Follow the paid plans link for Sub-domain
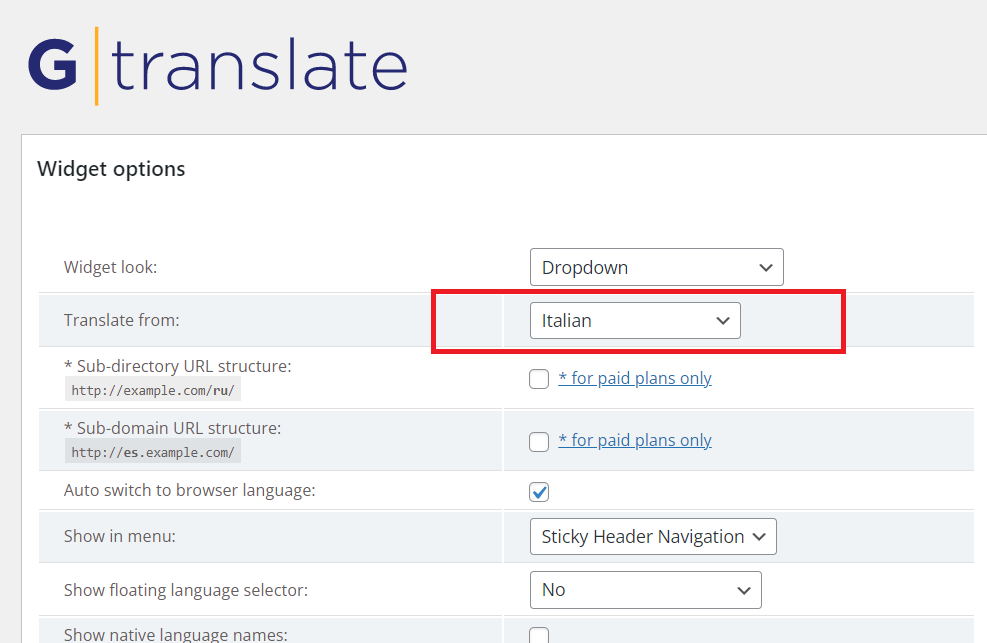This screenshot has height=643, width=987. pos(634,440)
